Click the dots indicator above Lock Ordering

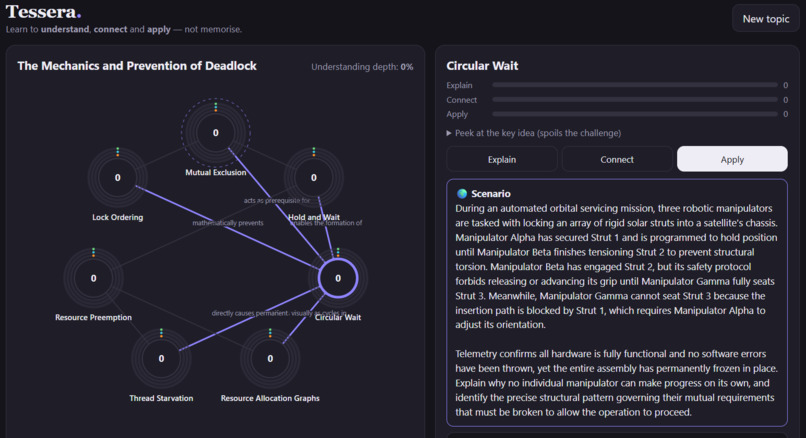point(118,152)
